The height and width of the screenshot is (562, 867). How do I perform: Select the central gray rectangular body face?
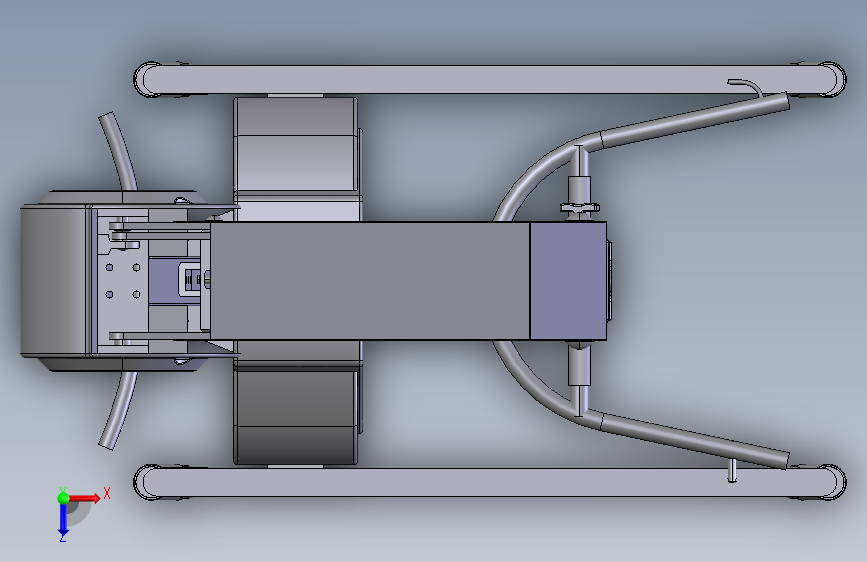coord(369,280)
